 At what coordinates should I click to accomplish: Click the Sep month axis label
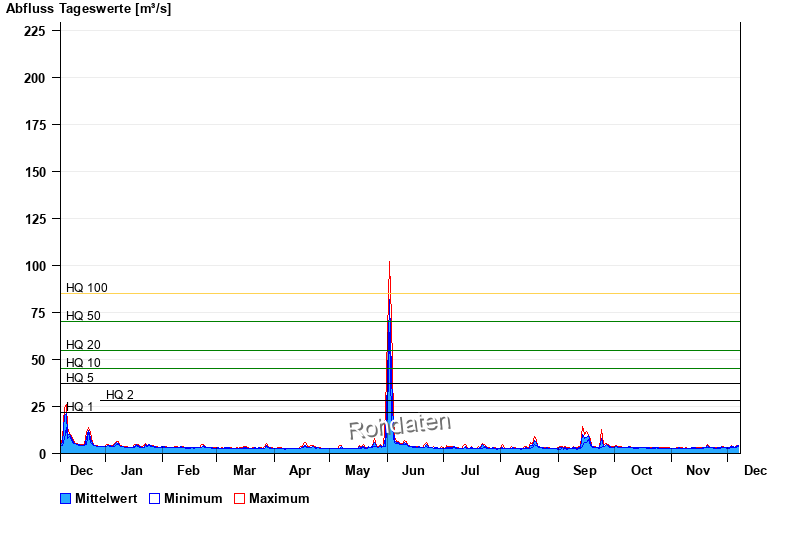(x=584, y=471)
